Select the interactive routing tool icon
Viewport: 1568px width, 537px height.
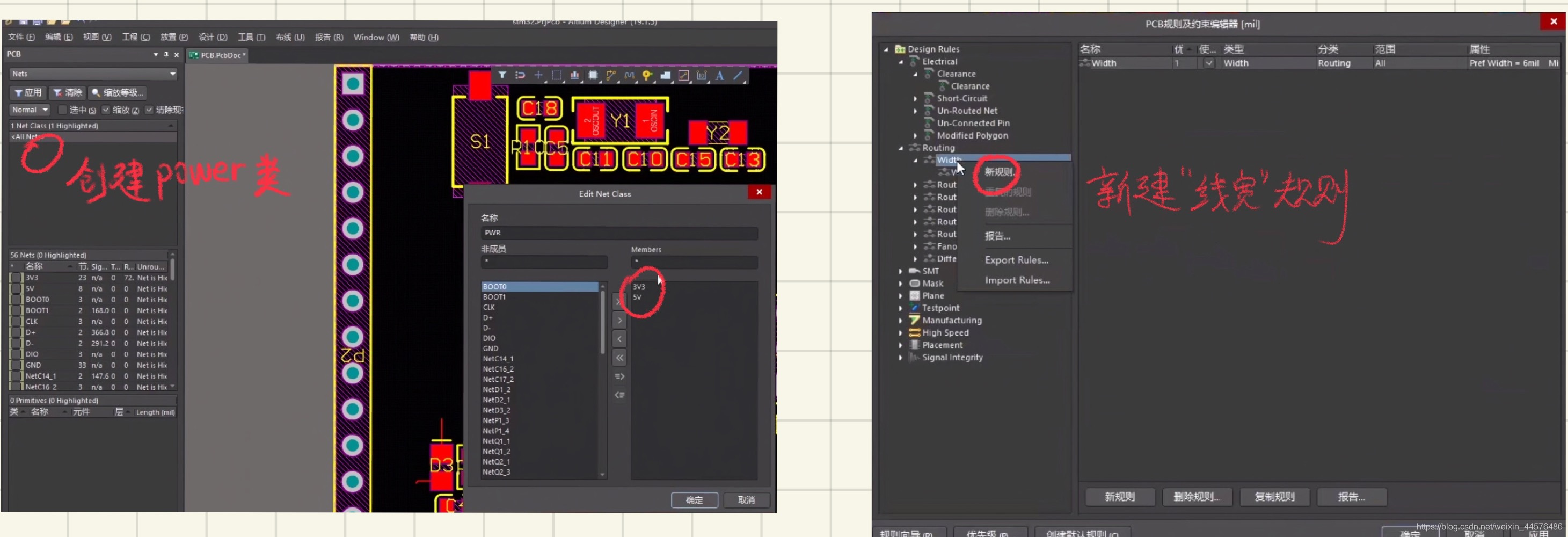(611, 76)
